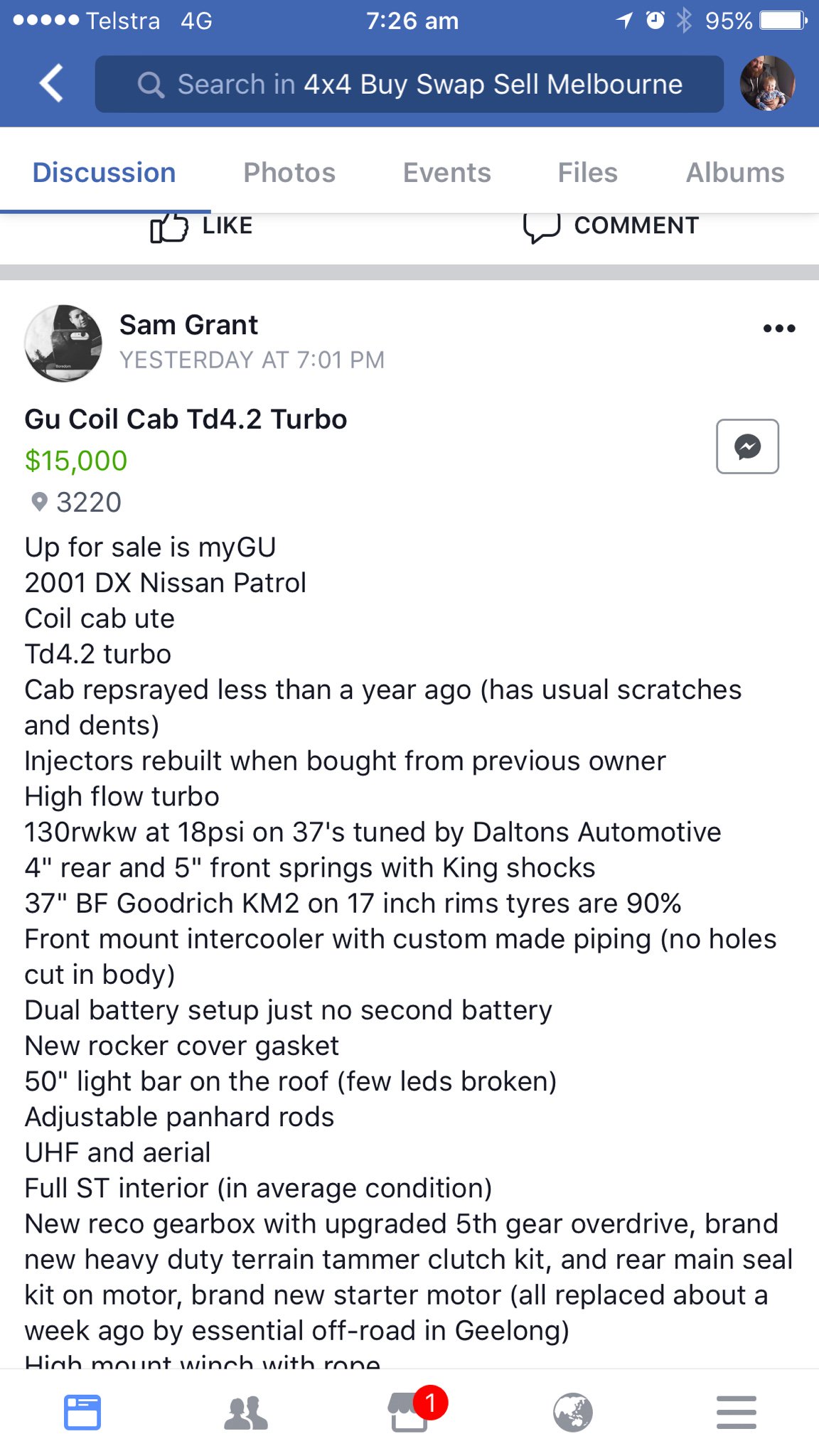Image resolution: width=819 pixels, height=1456 pixels.
Task: Select the Discussion tab
Action: [x=104, y=173]
